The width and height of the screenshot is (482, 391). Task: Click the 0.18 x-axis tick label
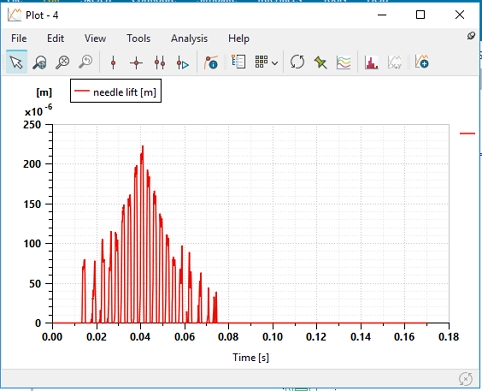[x=449, y=337]
